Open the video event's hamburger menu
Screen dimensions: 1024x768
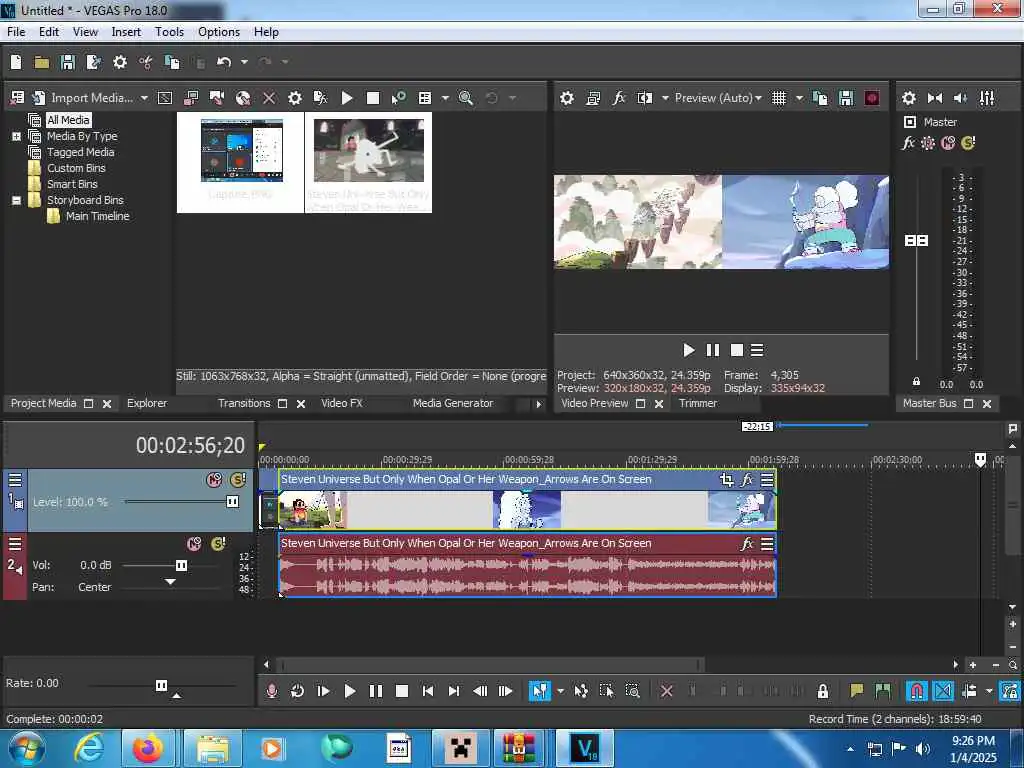tap(767, 480)
